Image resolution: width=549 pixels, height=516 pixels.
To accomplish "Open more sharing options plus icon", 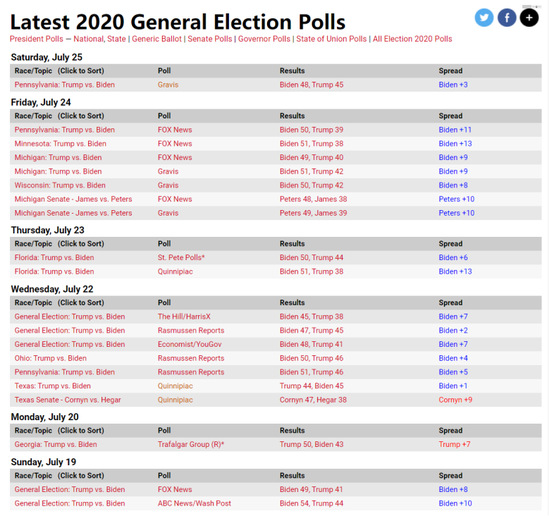I will tap(529, 18).
